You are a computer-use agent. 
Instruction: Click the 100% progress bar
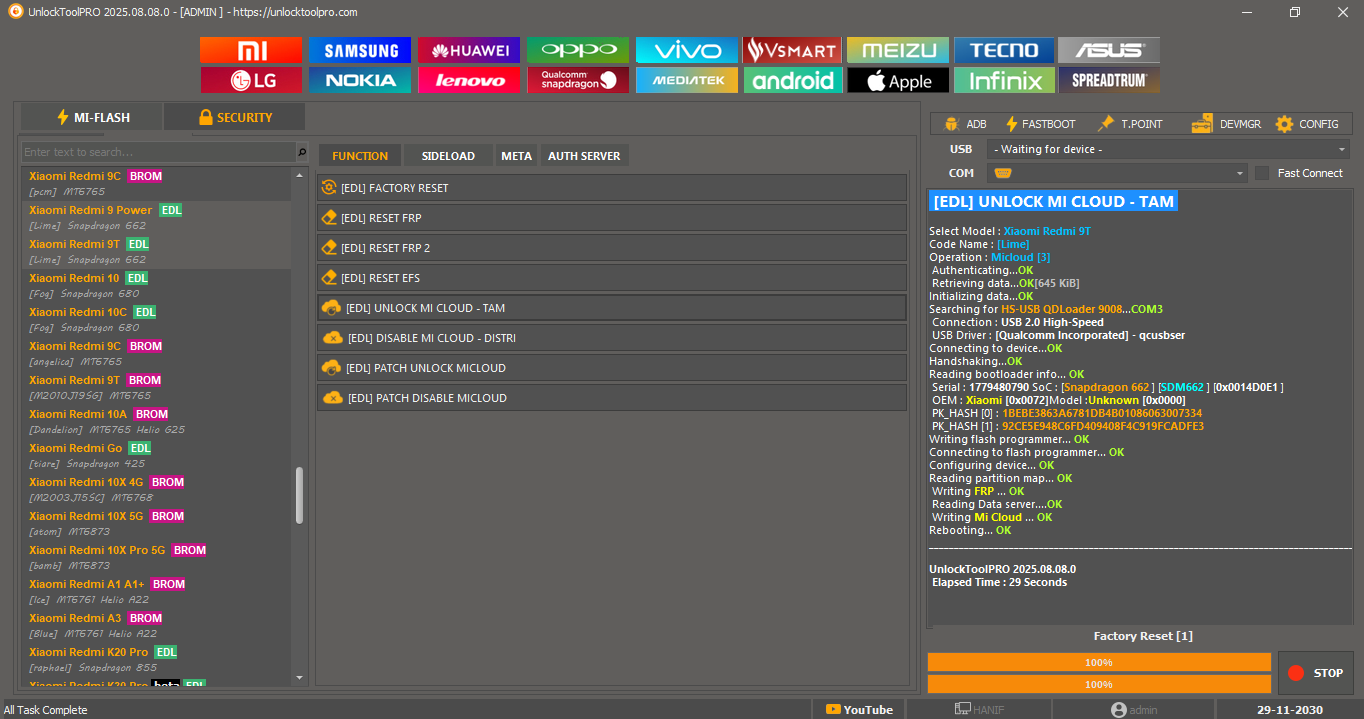point(1098,661)
